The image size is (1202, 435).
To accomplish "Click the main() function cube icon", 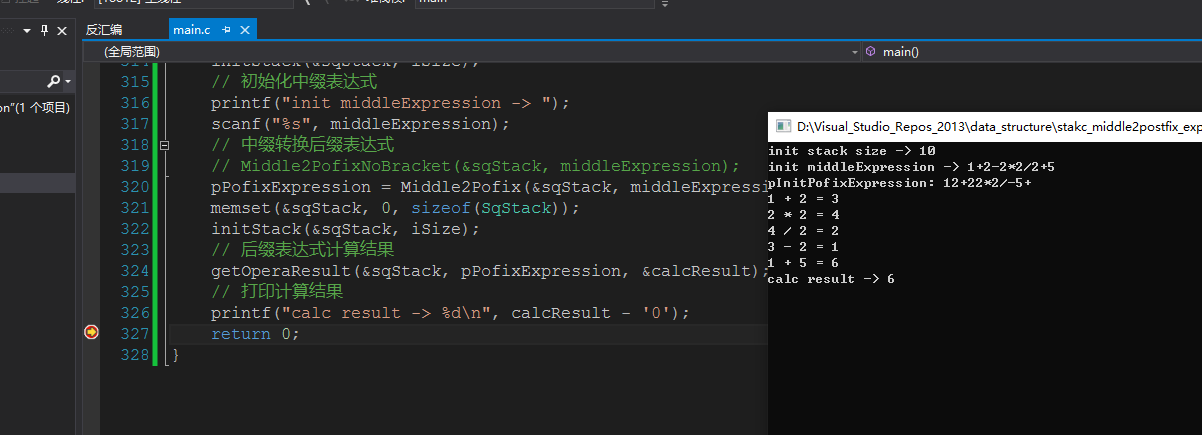I will (870, 51).
